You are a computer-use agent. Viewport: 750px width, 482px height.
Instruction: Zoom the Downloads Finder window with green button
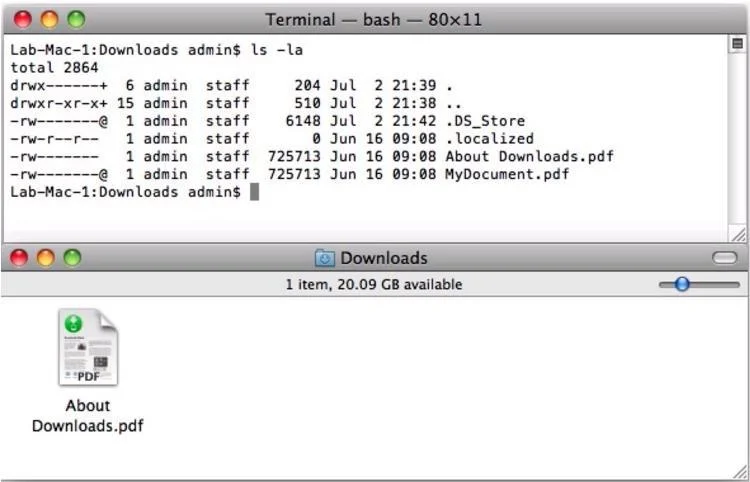[x=72, y=258]
